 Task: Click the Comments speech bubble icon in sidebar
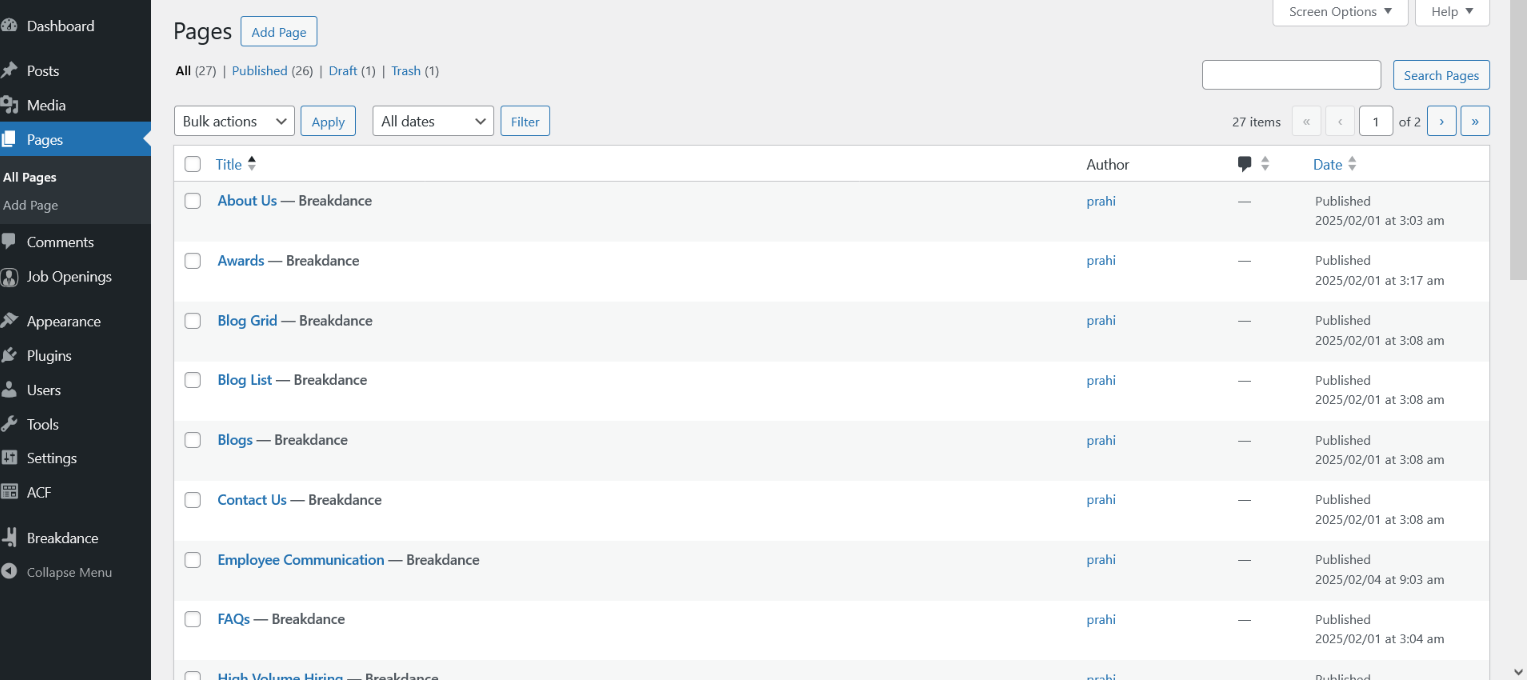point(9,242)
